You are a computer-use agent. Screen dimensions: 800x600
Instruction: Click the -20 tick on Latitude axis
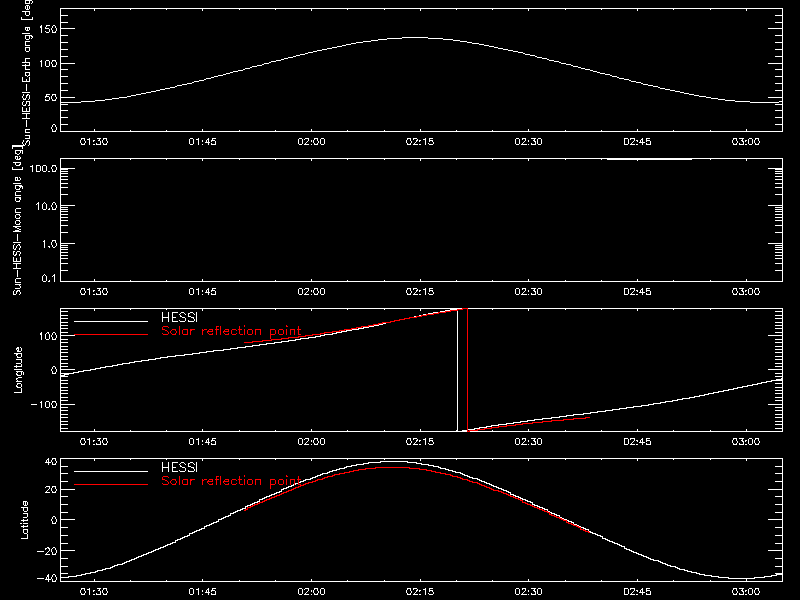[47, 551]
